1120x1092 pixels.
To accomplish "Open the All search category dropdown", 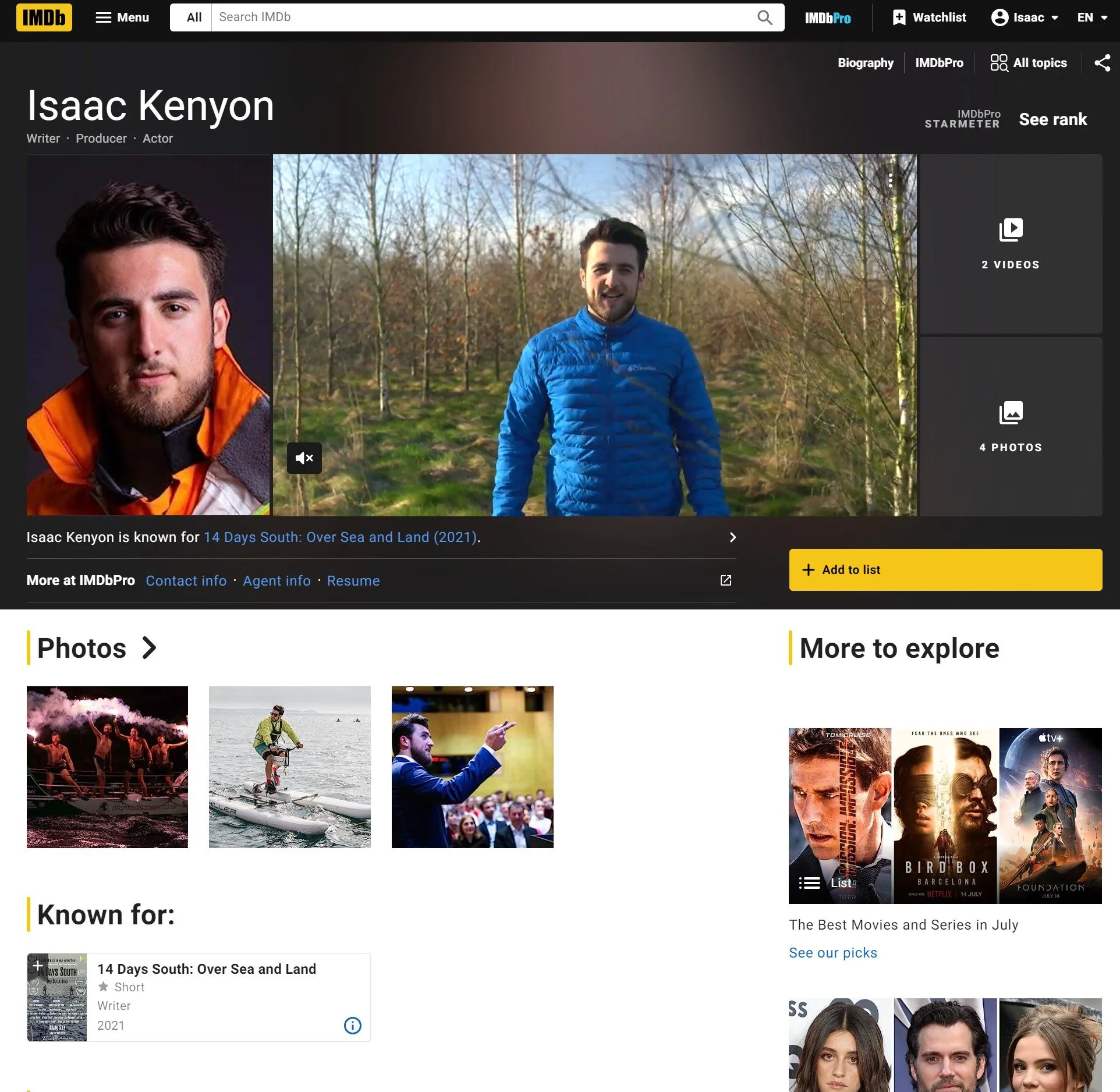I will pos(194,17).
